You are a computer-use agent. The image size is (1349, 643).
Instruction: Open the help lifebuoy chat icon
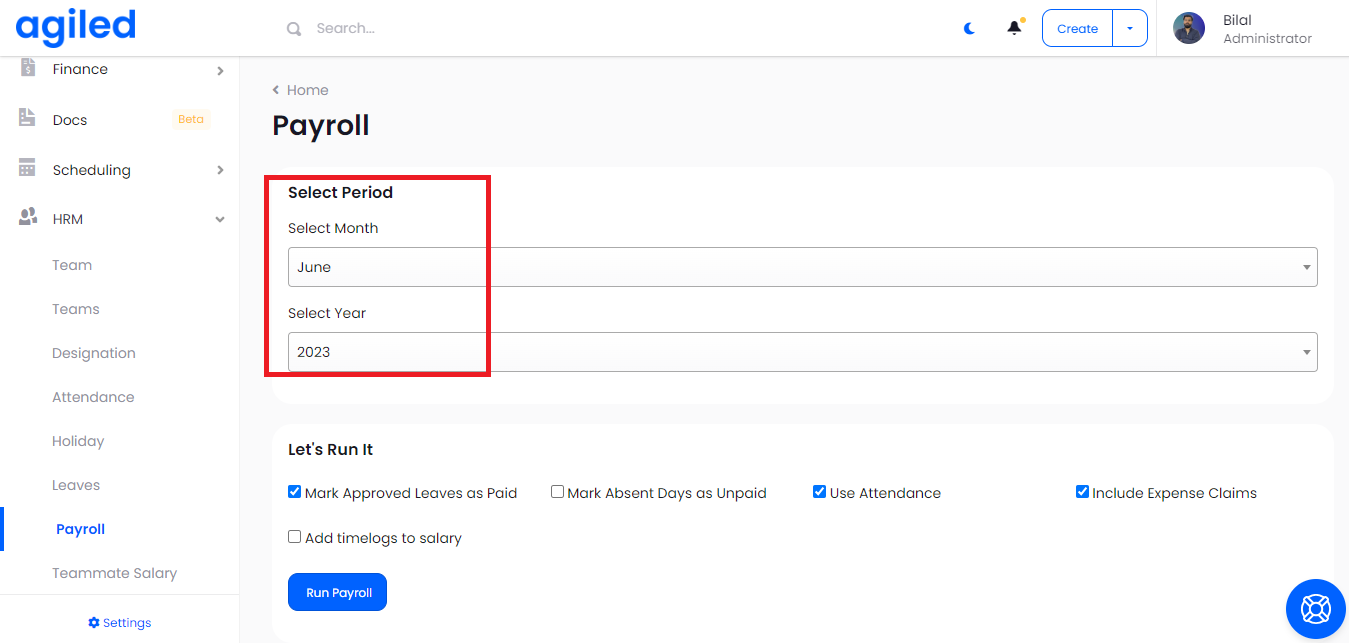[1315, 609]
